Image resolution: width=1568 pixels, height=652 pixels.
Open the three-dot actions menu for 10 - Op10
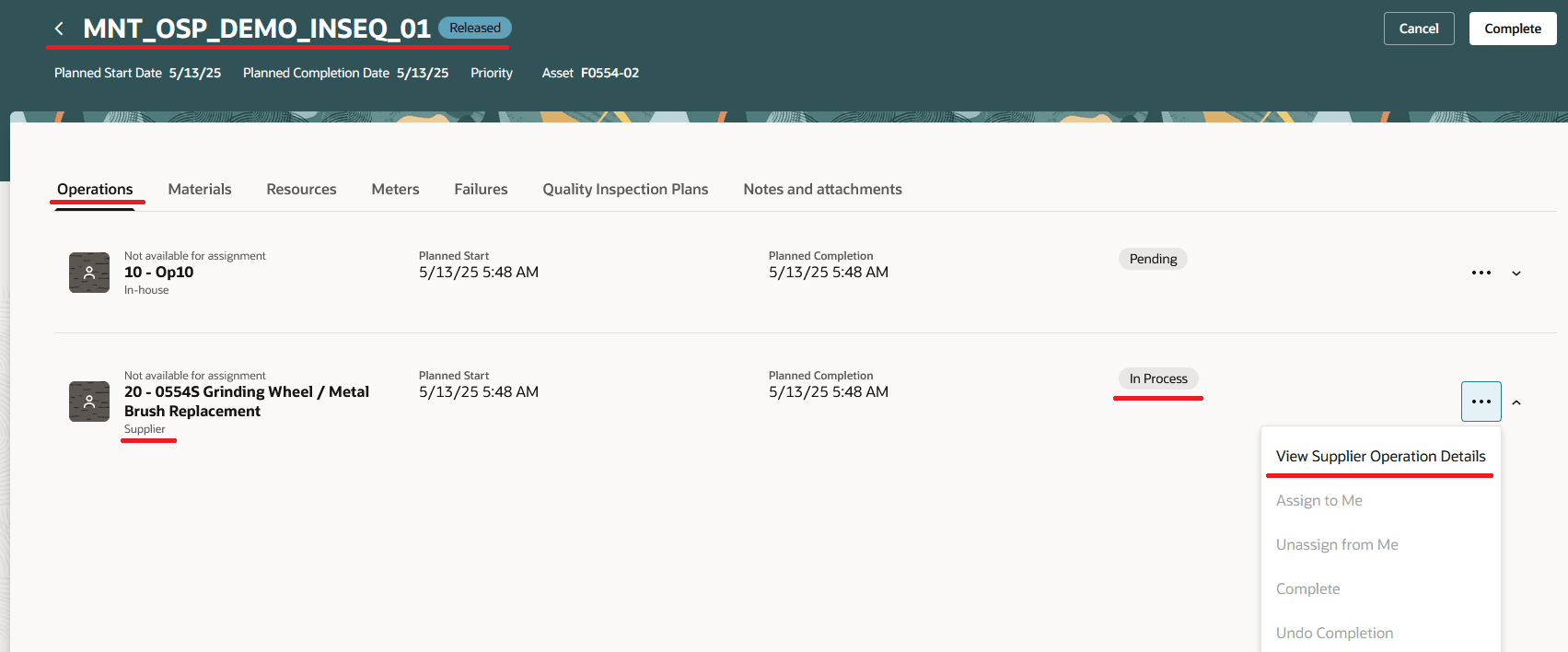pos(1481,273)
